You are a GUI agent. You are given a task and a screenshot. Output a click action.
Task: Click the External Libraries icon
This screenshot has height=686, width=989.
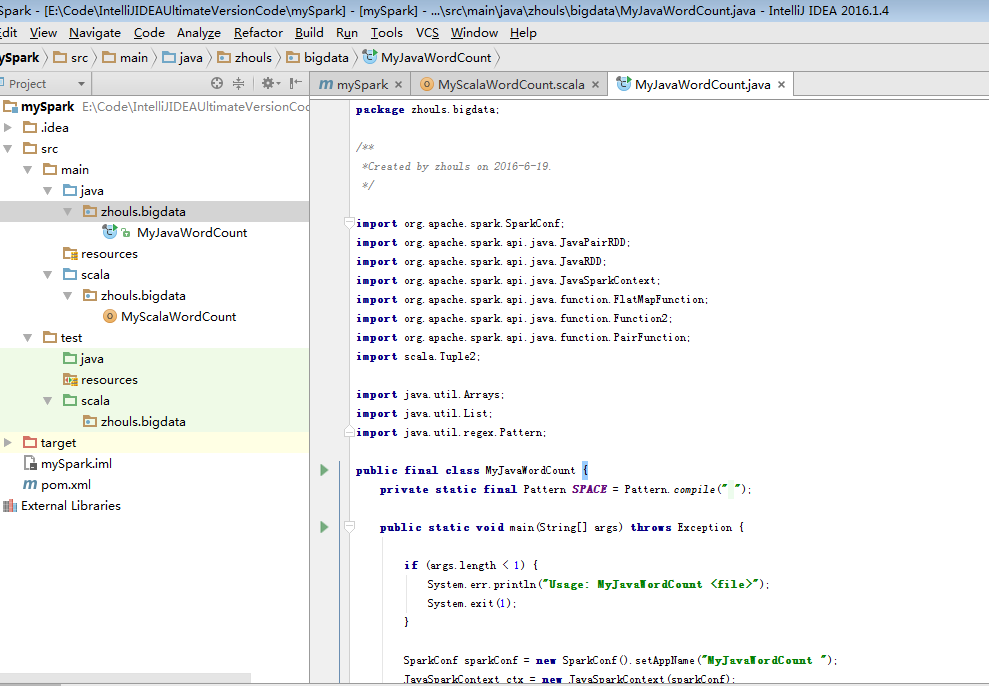(x=9, y=506)
